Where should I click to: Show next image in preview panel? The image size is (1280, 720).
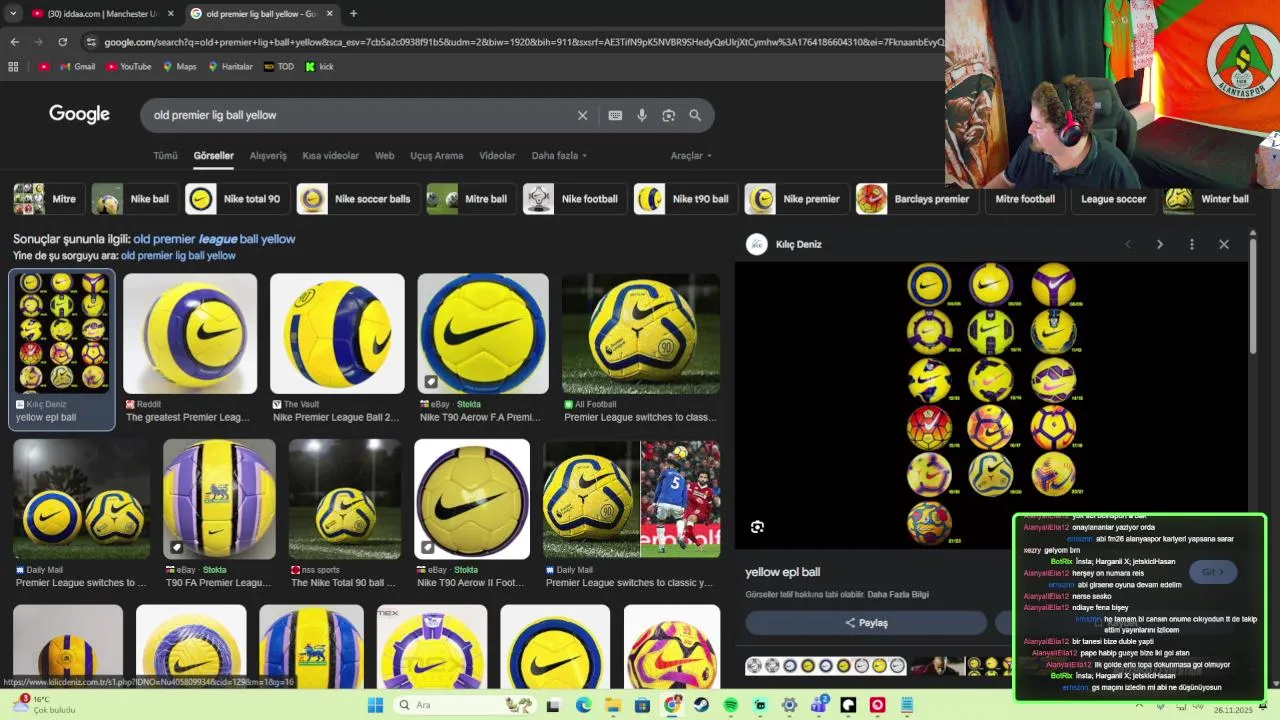click(1160, 244)
